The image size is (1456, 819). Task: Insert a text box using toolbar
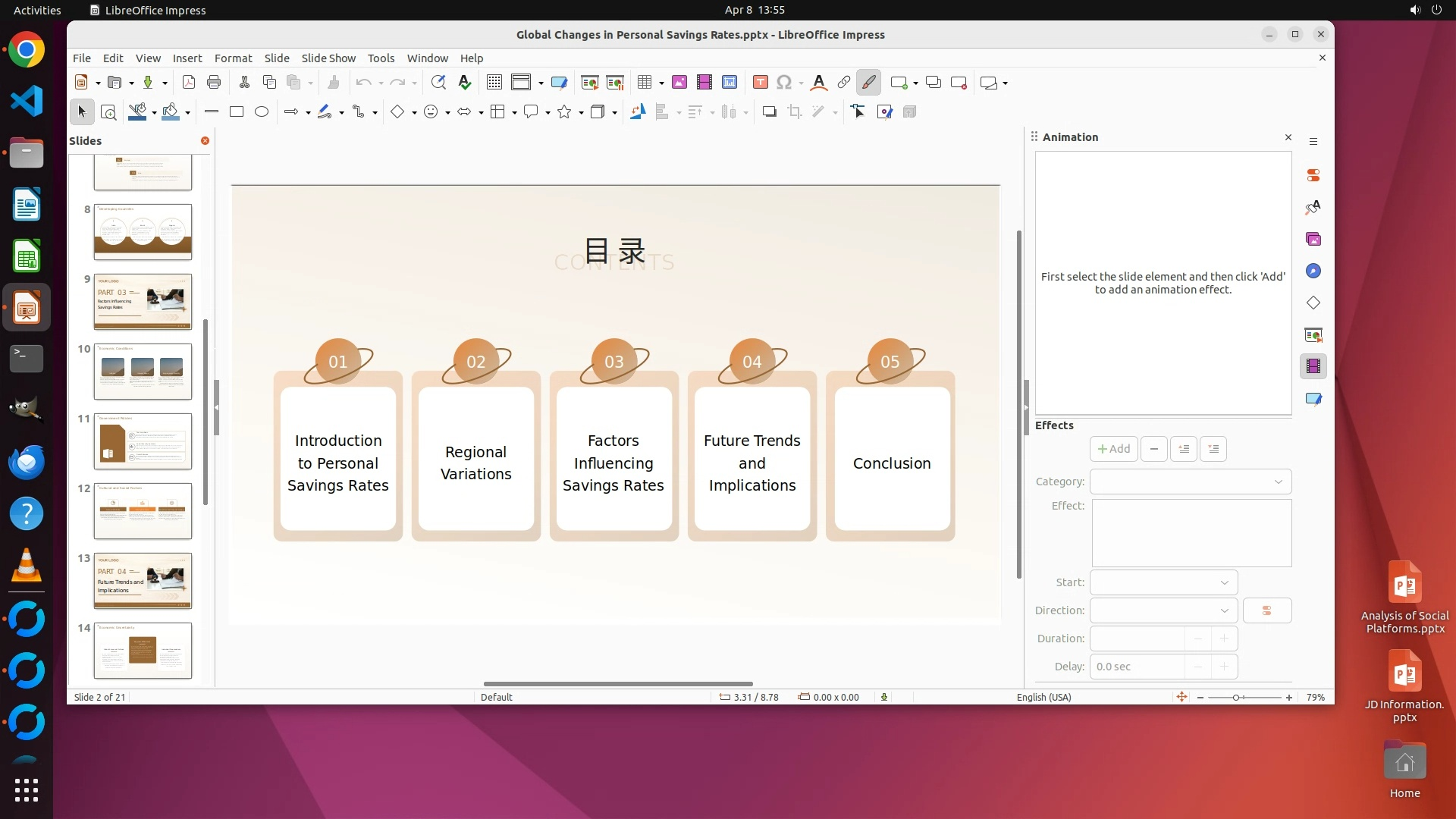[x=760, y=83]
